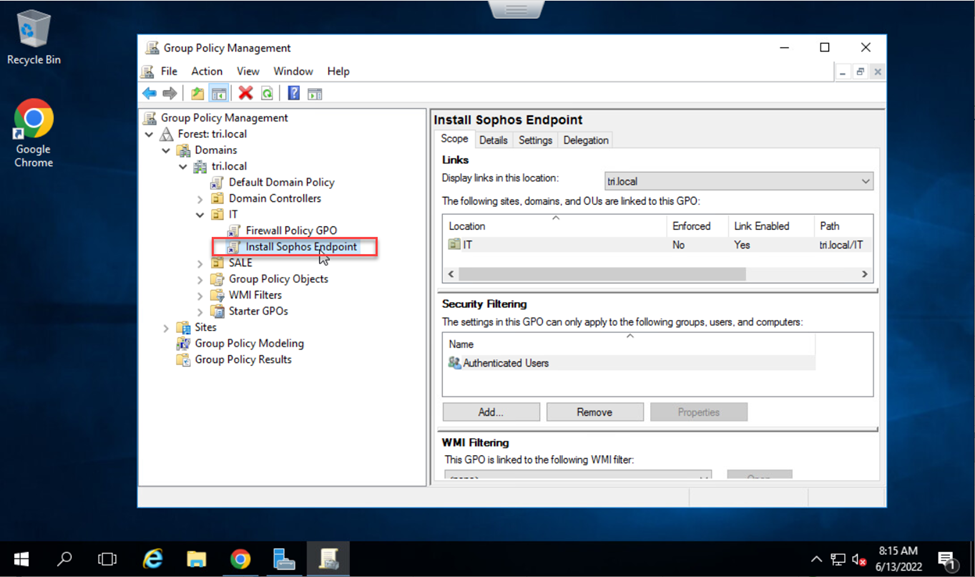Expand the SALE organizational unit

[200, 264]
